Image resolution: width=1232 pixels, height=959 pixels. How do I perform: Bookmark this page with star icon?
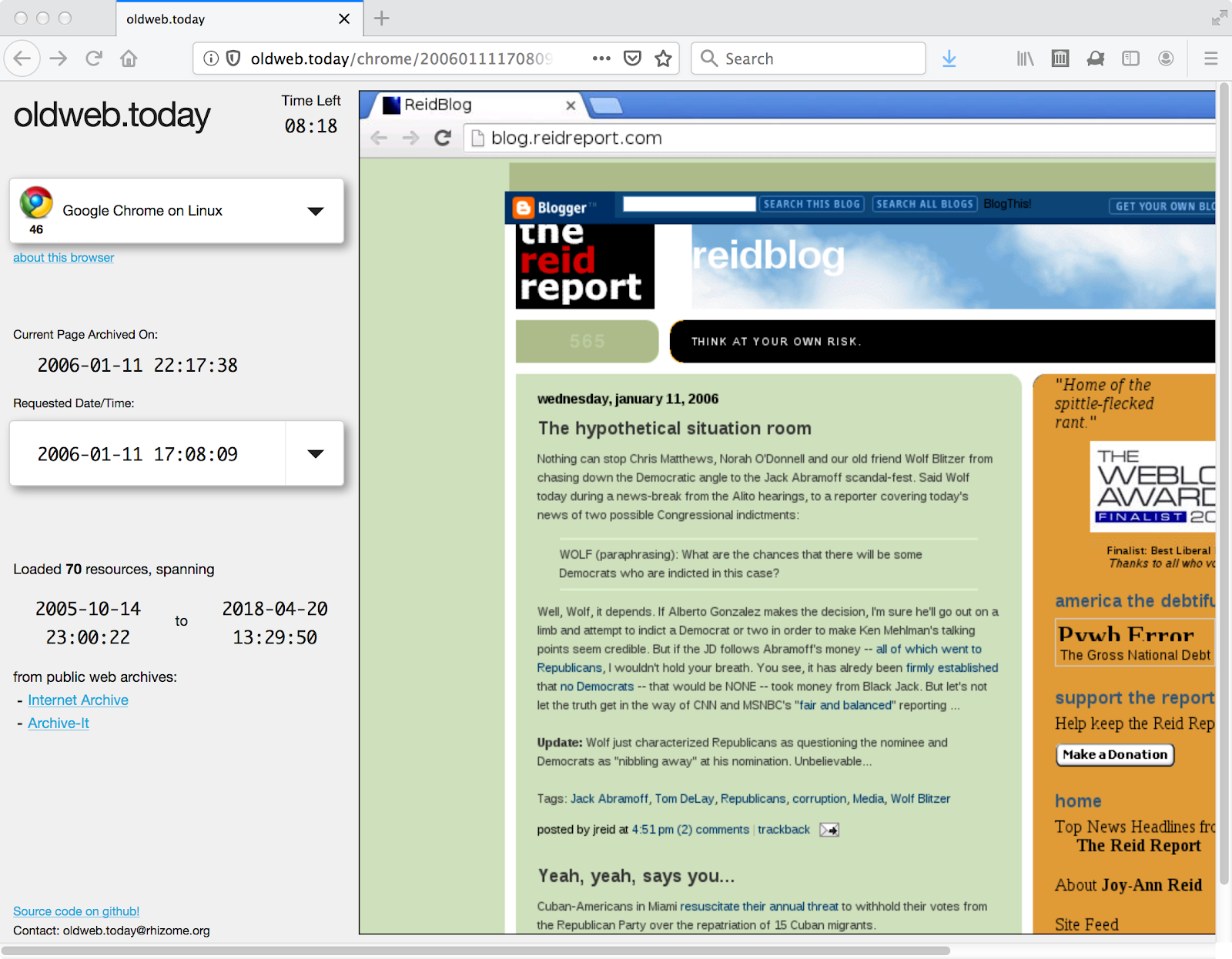tap(663, 58)
